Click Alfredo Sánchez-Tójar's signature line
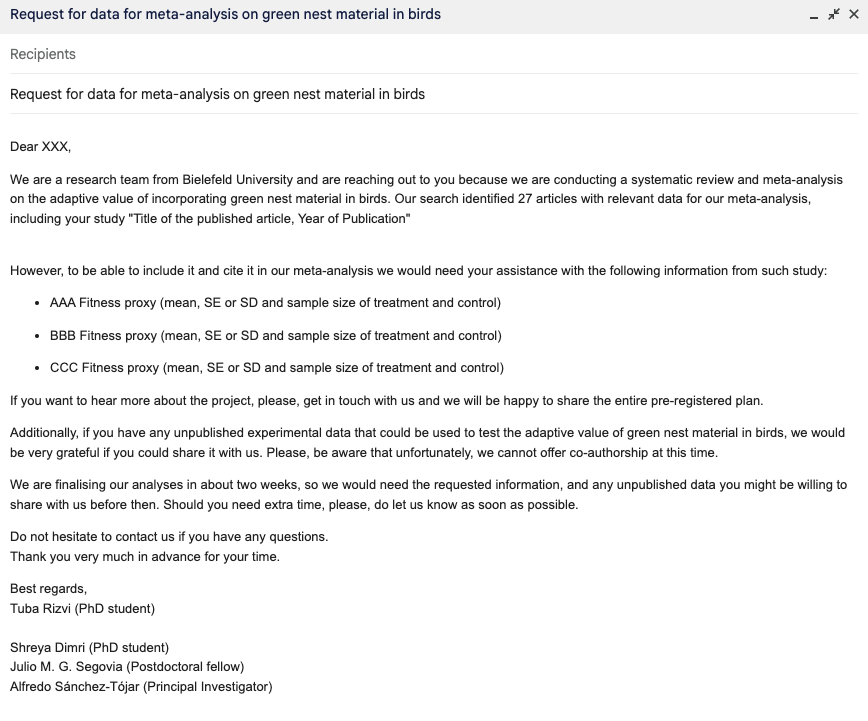The image size is (868, 721). click(141, 686)
